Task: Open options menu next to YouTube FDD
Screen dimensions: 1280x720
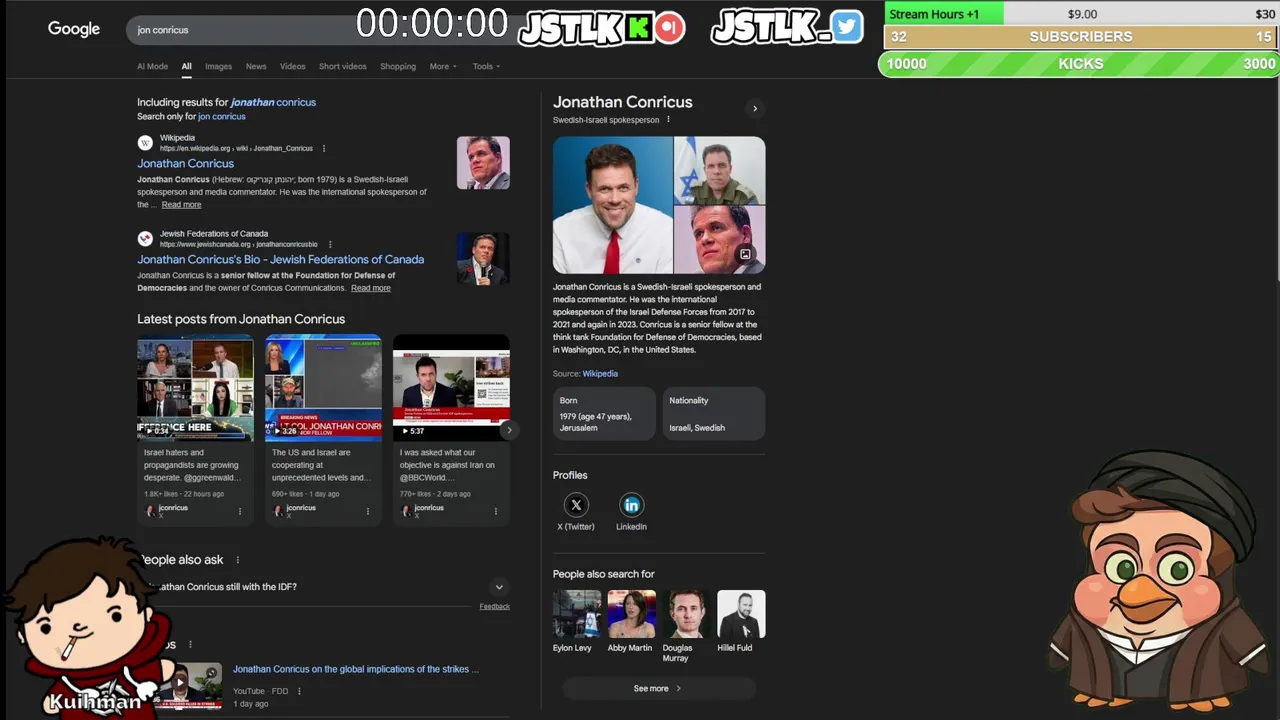Action: tap(299, 691)
